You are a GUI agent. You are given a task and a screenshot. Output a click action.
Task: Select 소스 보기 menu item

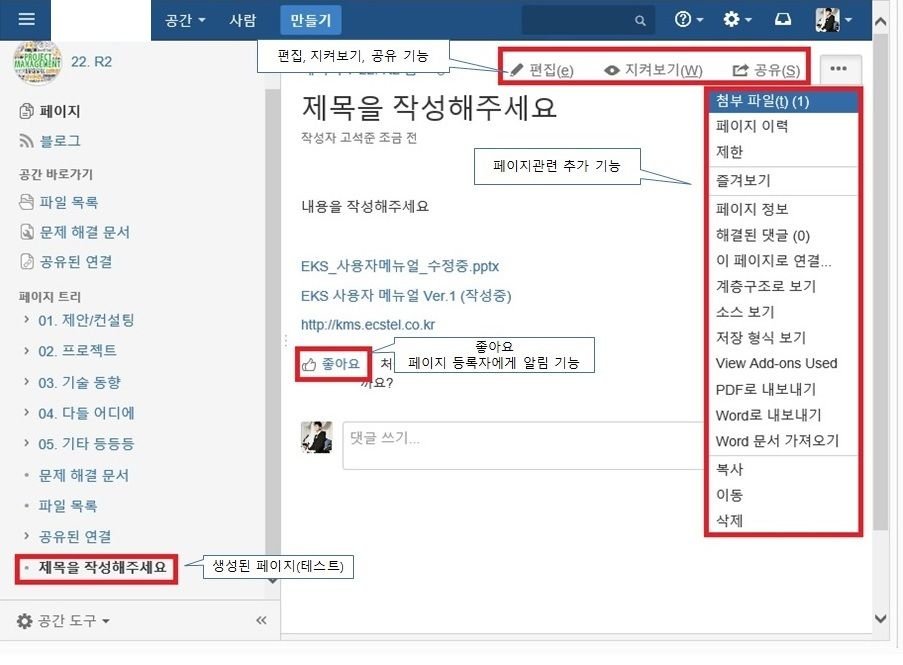click(783, 312)
